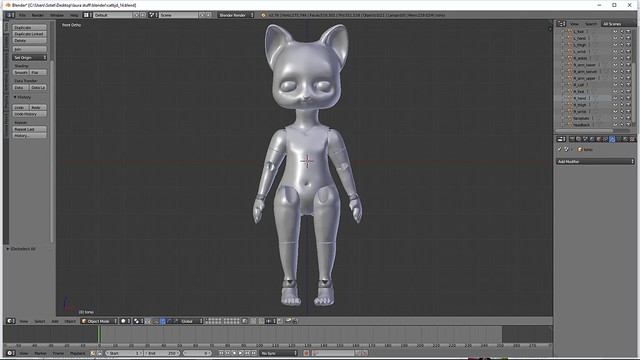Open the Object properties cube tab icon
640x360 pixels.
599,139
